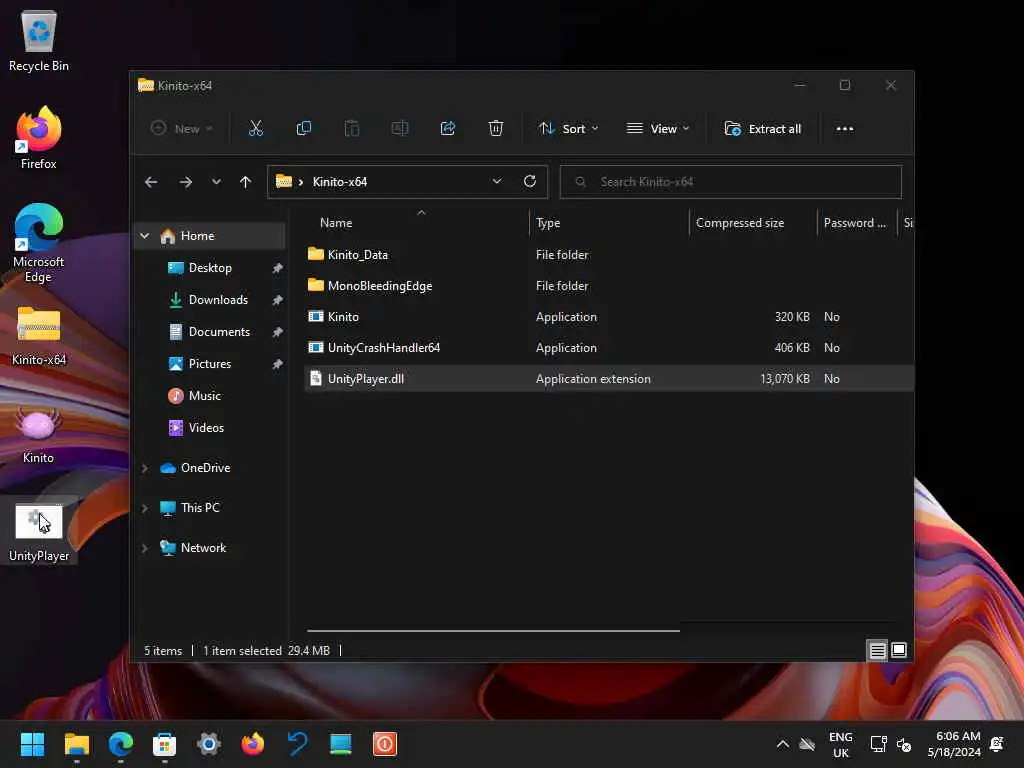Click Kinito-x64 breadcrumb in address bar
The height and width of the screenshot is (768, 1024).
click(340, 182)
